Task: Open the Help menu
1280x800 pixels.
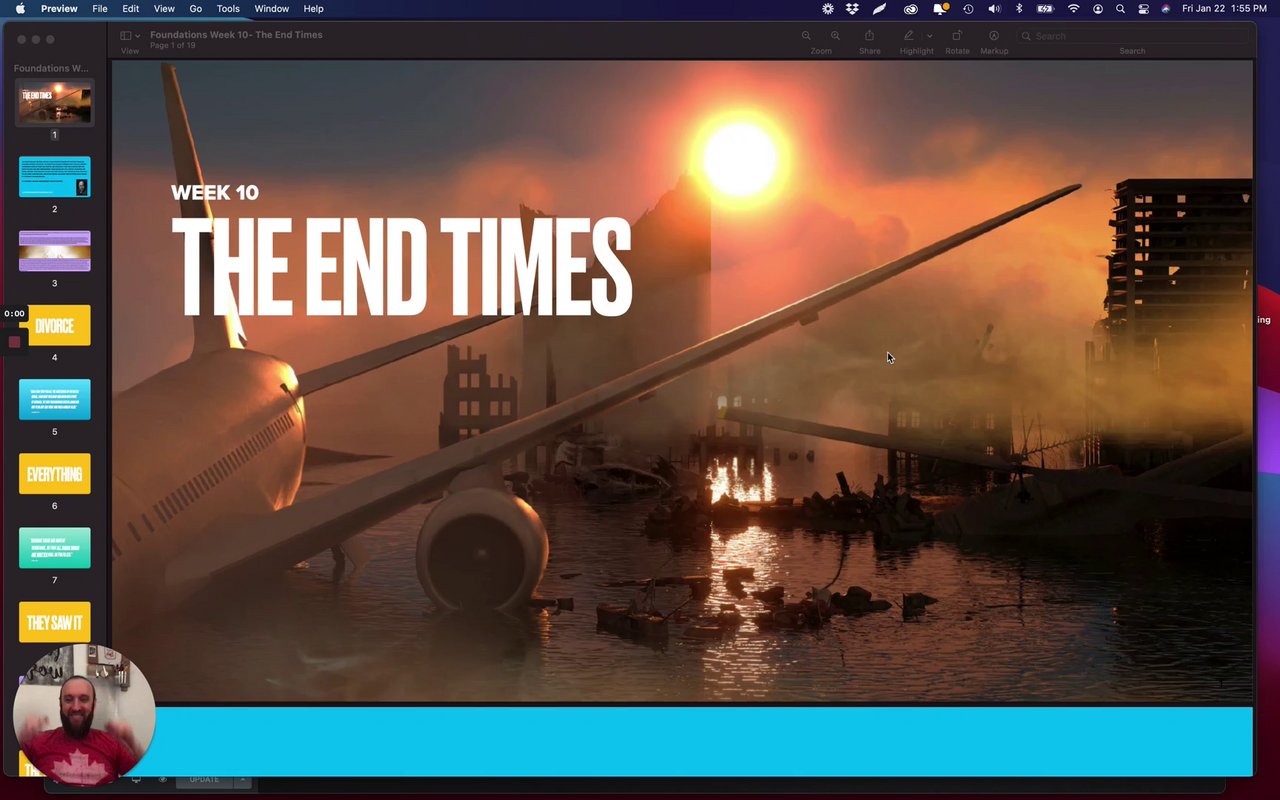Action: (313, 8)
